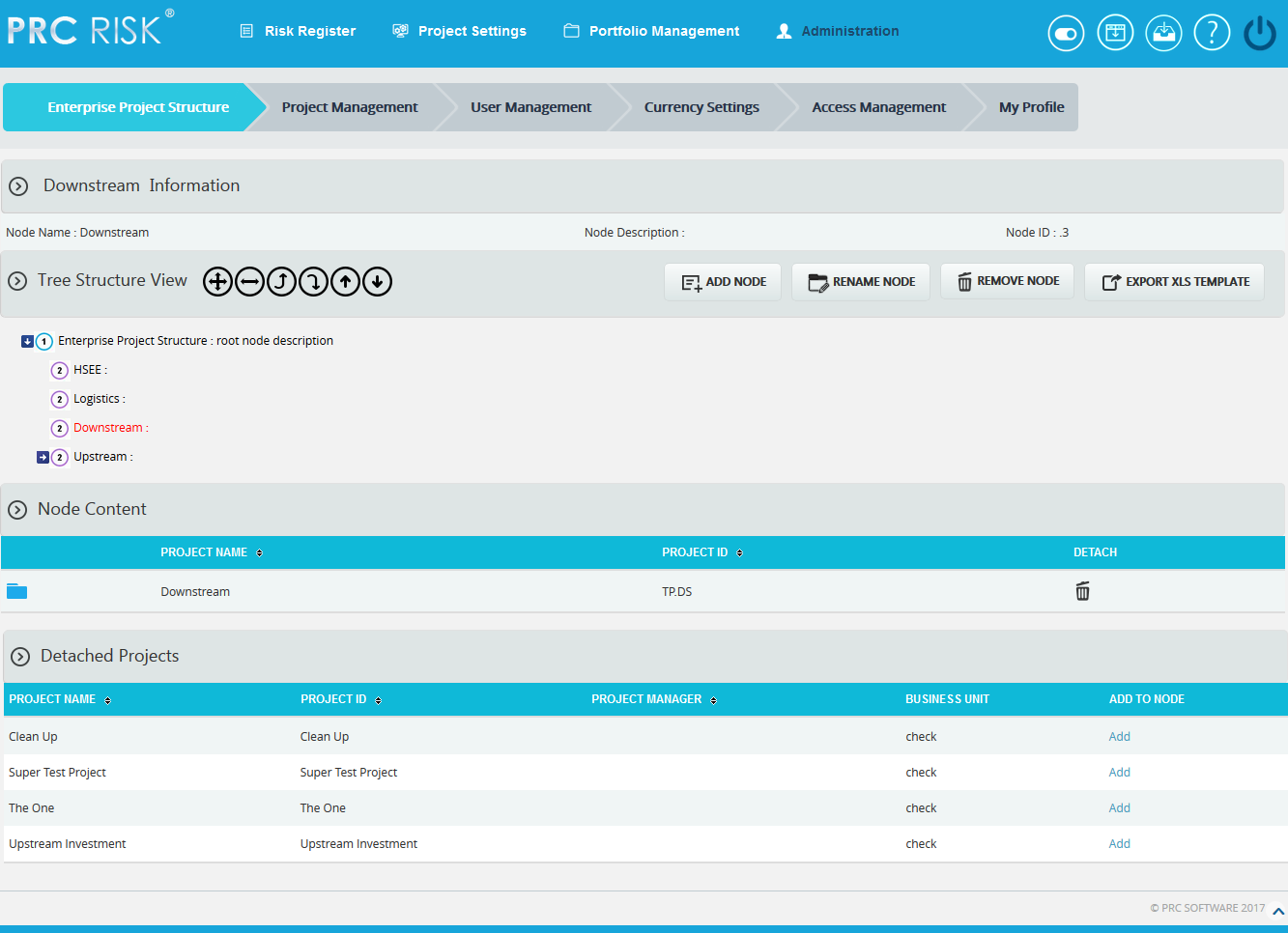
Task: Open the help question mark icon
Action: [1212, 33]
